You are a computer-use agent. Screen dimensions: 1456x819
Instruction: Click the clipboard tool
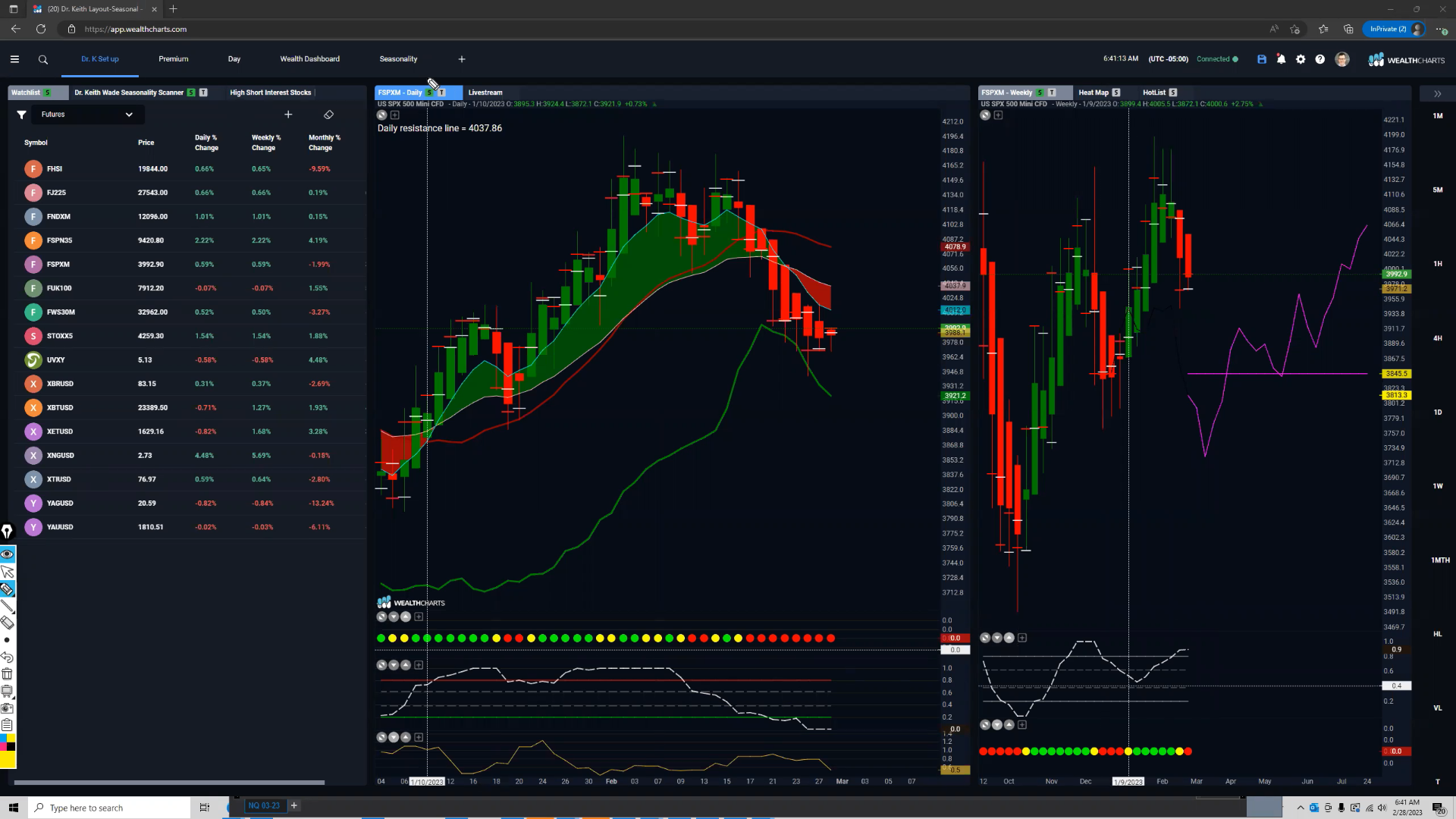click(x=8, y=726)
